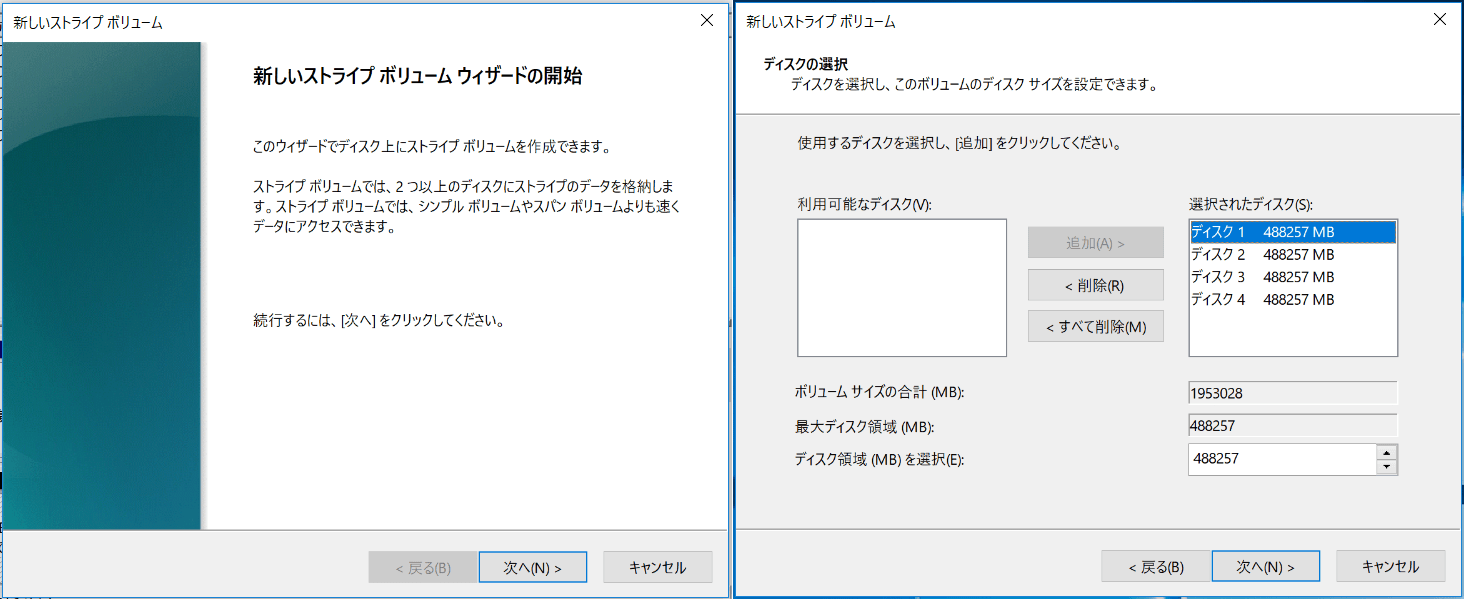Image resolution: width=1464 pixels, height=599 pixels.
Task: Select ディスク 2 488257 MB row
Action: (1292, 255)
